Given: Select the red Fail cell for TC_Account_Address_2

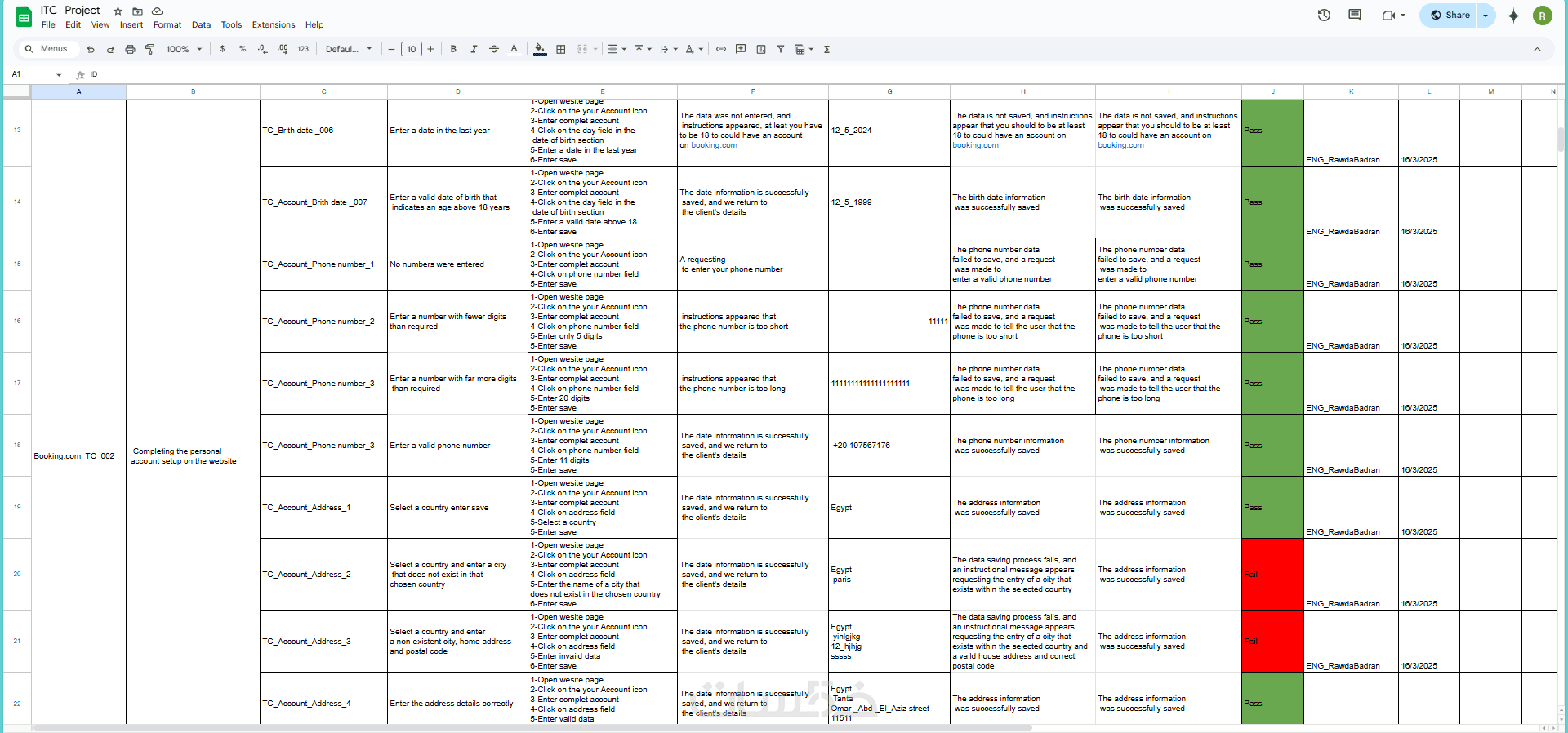Looking at the screenshot, I should (1272, 574).
